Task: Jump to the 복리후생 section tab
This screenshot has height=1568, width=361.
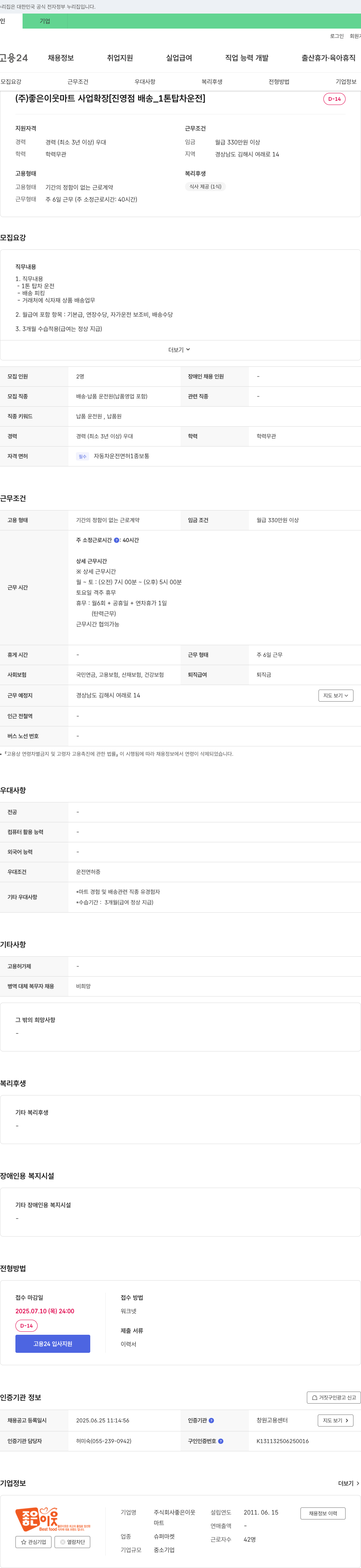Action: (x=212, y=82)
